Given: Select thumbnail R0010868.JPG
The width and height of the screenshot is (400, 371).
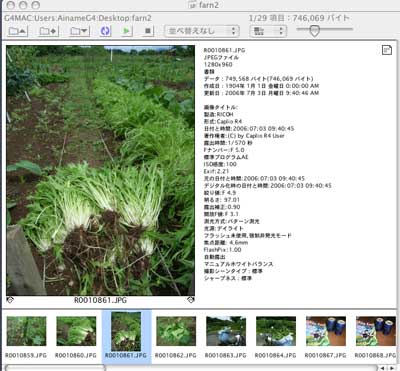Looking at the screenshot, I should 376,331.
